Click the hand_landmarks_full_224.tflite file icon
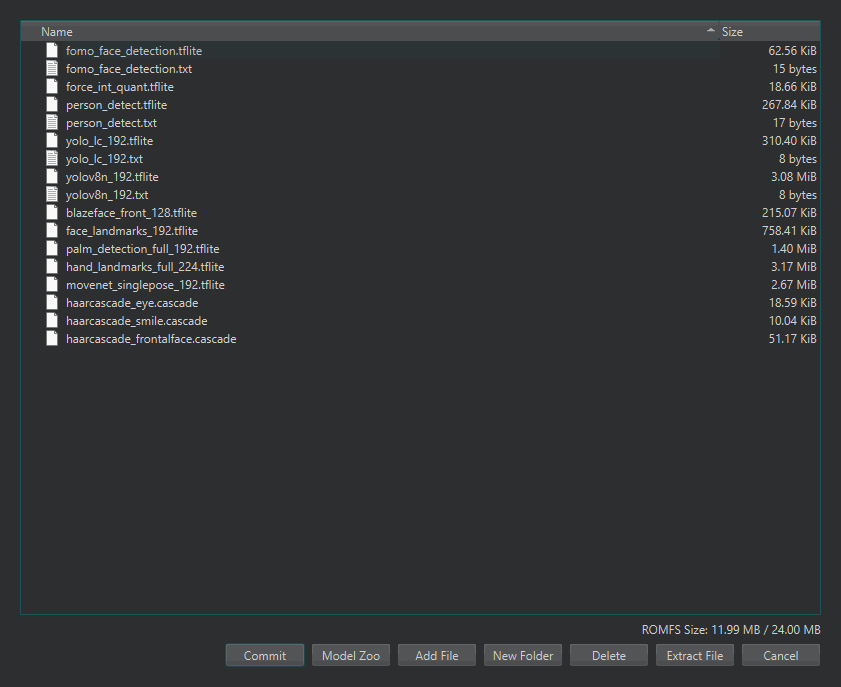 point(52,267)
